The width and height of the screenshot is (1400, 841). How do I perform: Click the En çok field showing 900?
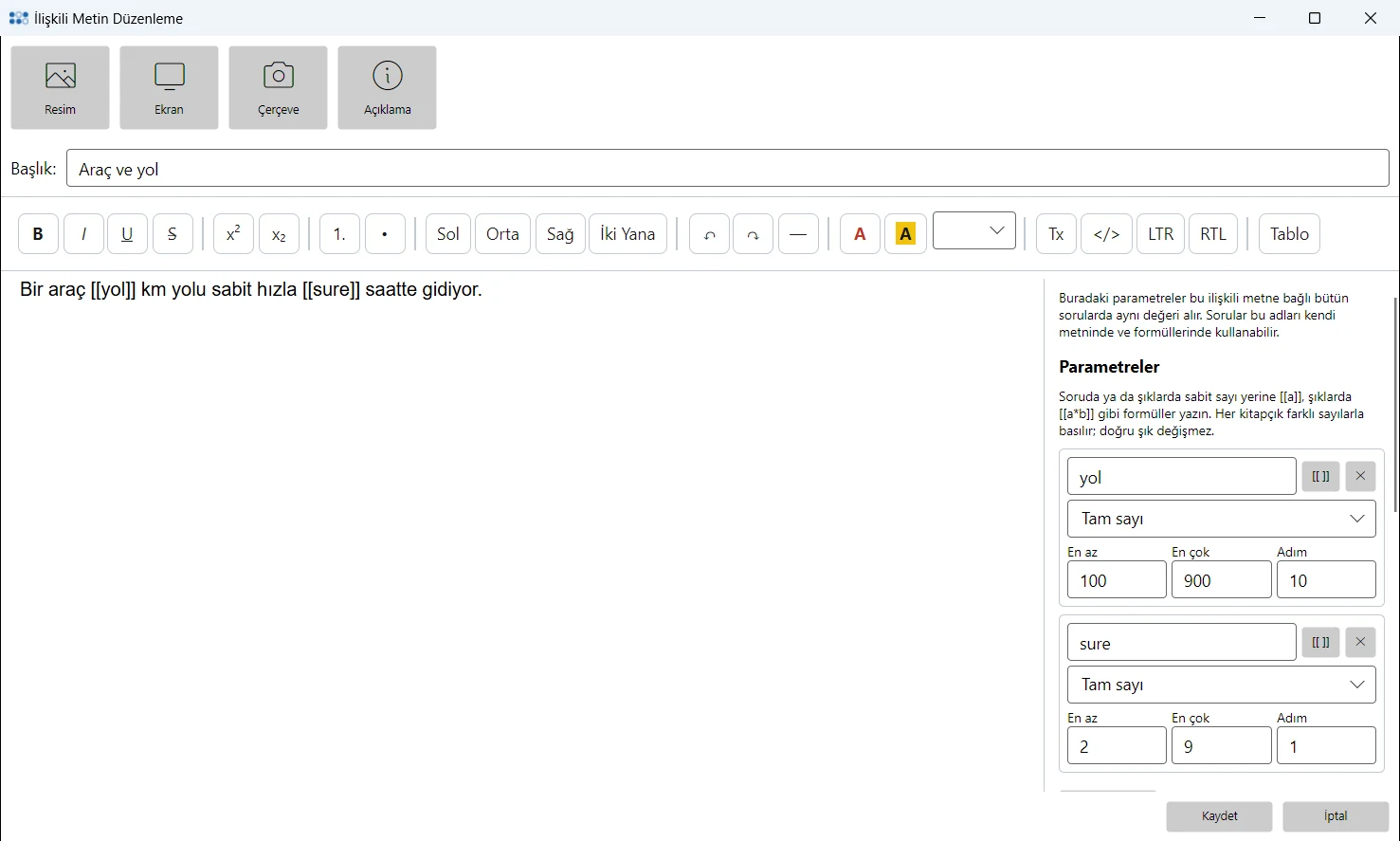tap(1221, 580)
